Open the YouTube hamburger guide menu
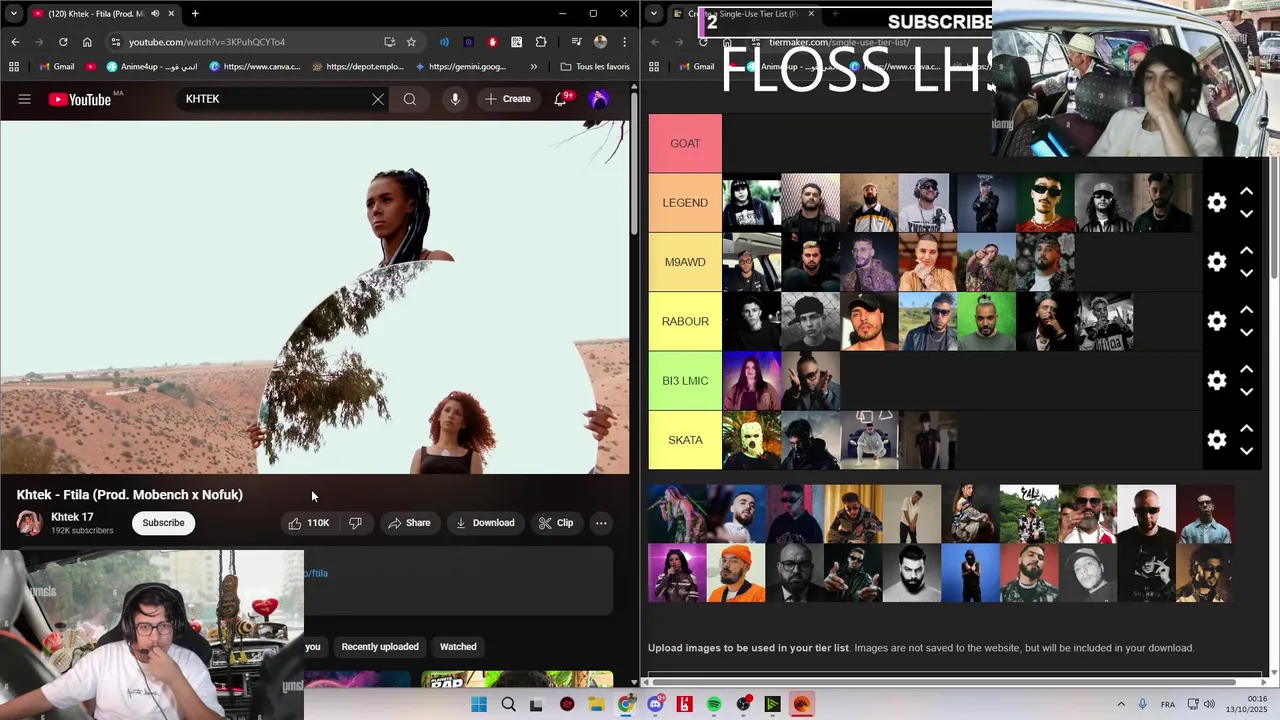 click(x=25, y=99)
